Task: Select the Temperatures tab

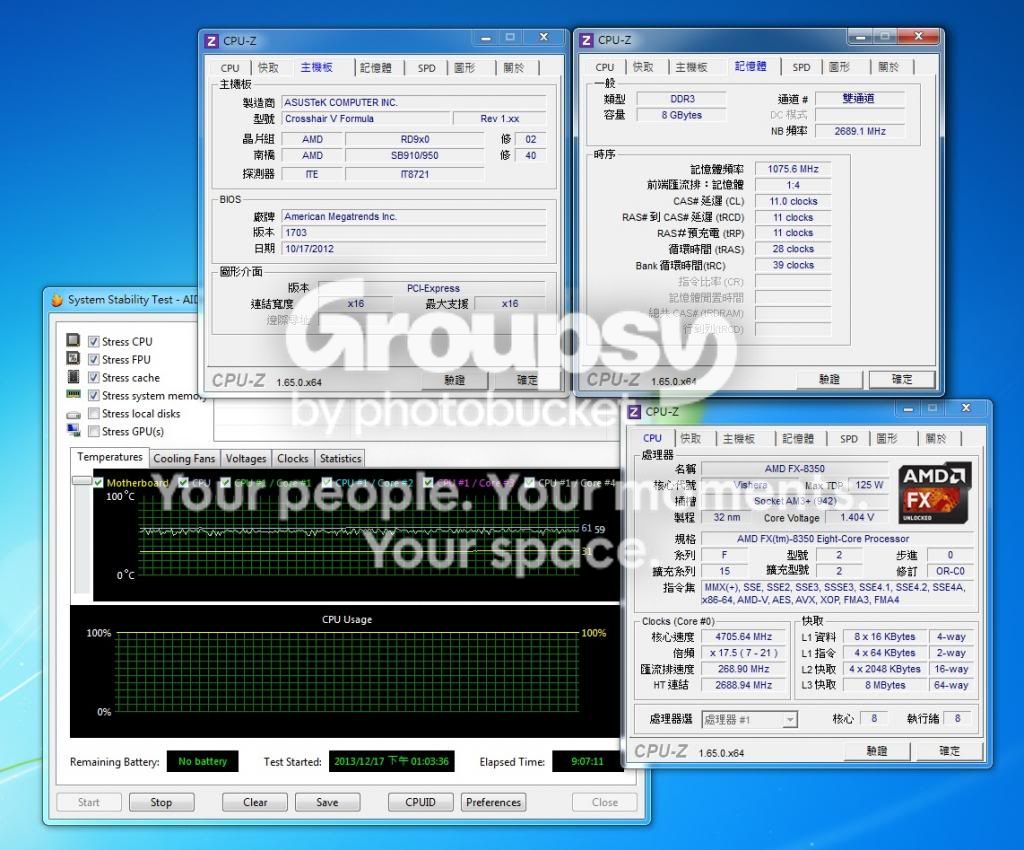Action: (x=110, y=457)
